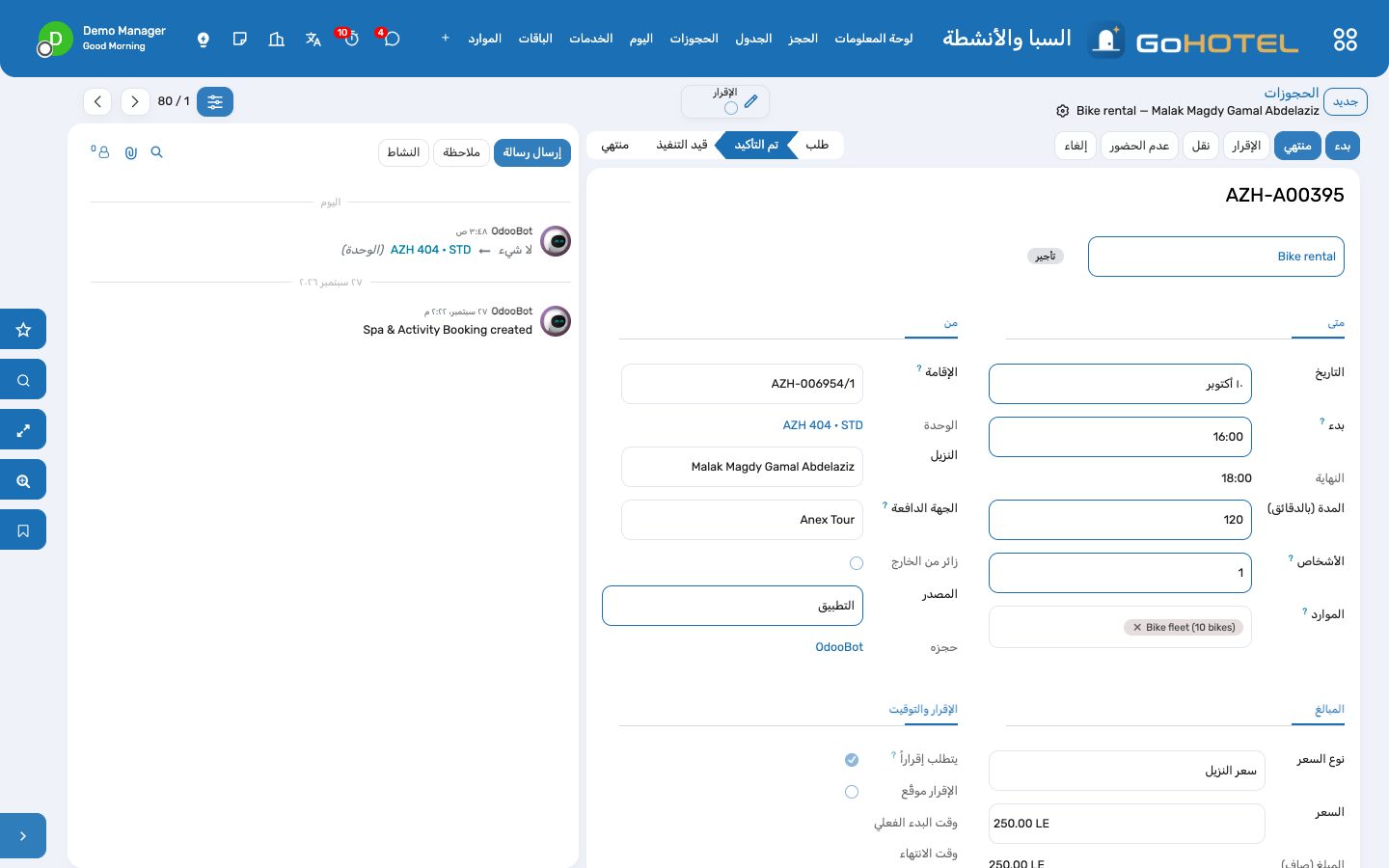The image size is (1389, 868).
Task: Open attachments via the paperclip icon
Action: pyautogui.click(x=131, y=152)
